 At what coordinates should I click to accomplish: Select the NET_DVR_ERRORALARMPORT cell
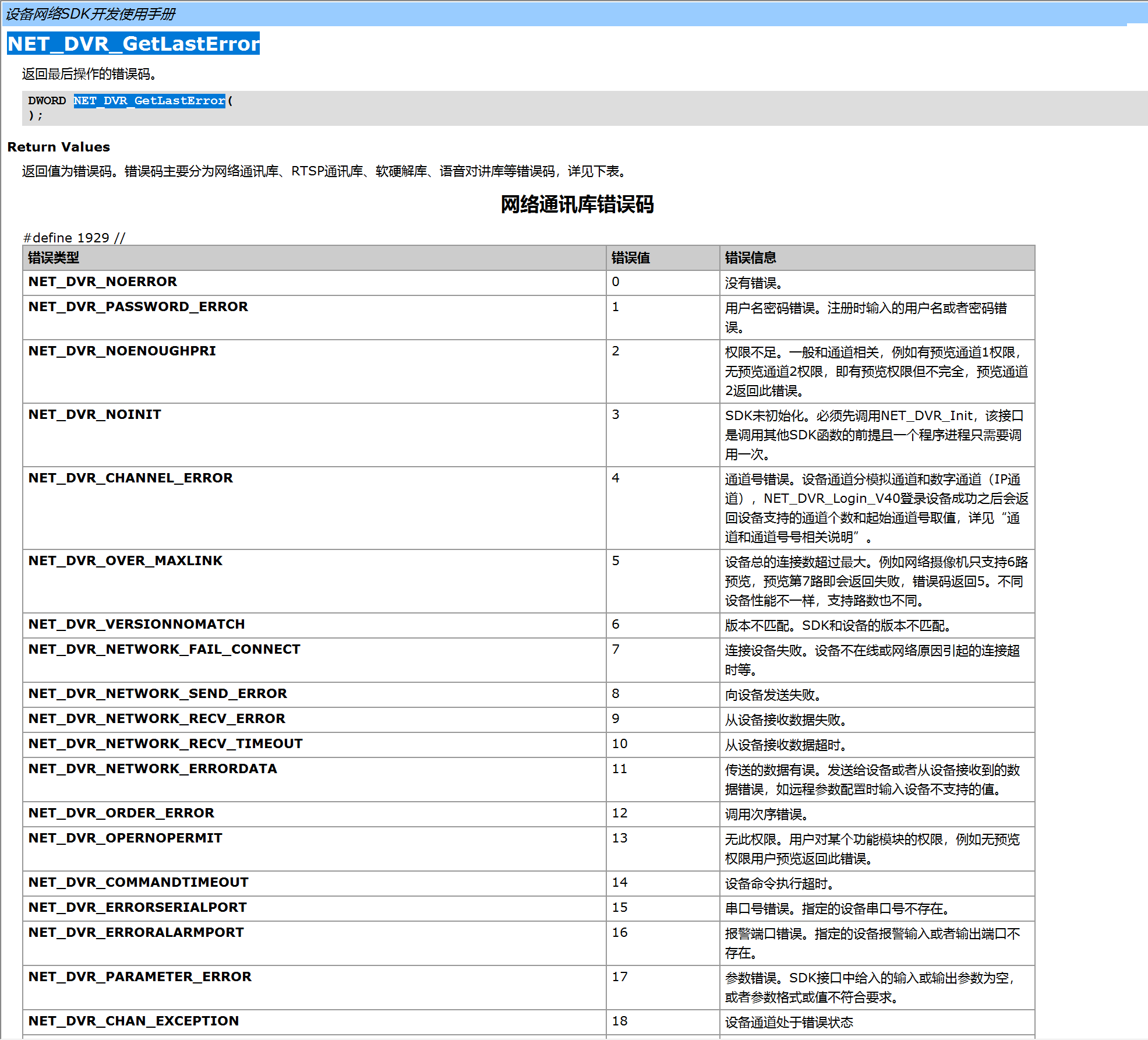tap(315, 943)
